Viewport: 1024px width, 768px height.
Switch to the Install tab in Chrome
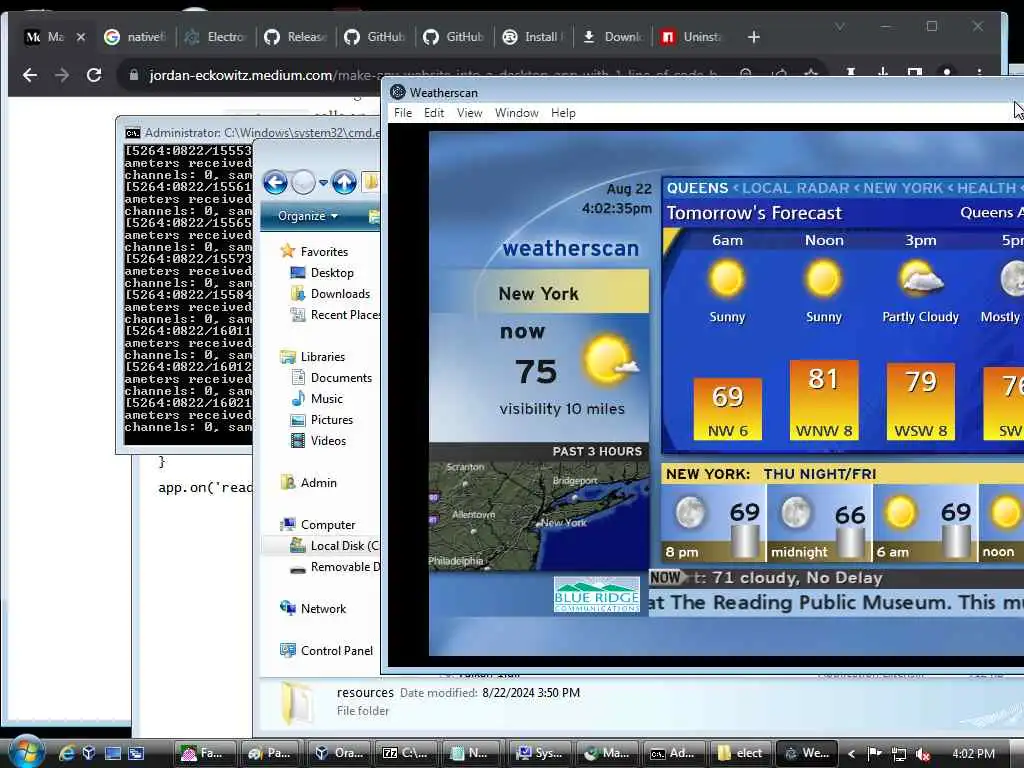[534, 37]
